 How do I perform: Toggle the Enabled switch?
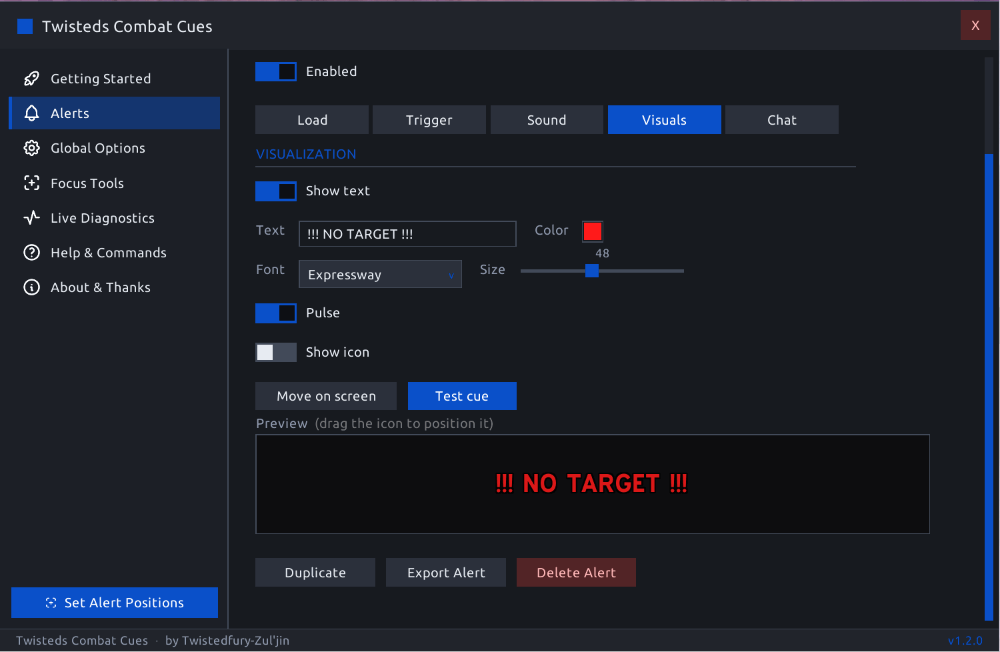point(276,71)
